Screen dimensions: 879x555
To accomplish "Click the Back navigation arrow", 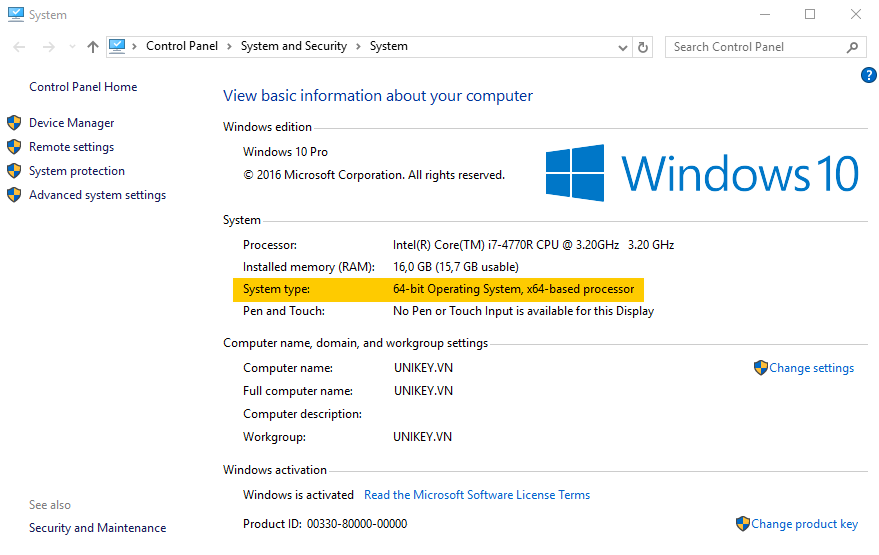I will [x=19, y=47].
